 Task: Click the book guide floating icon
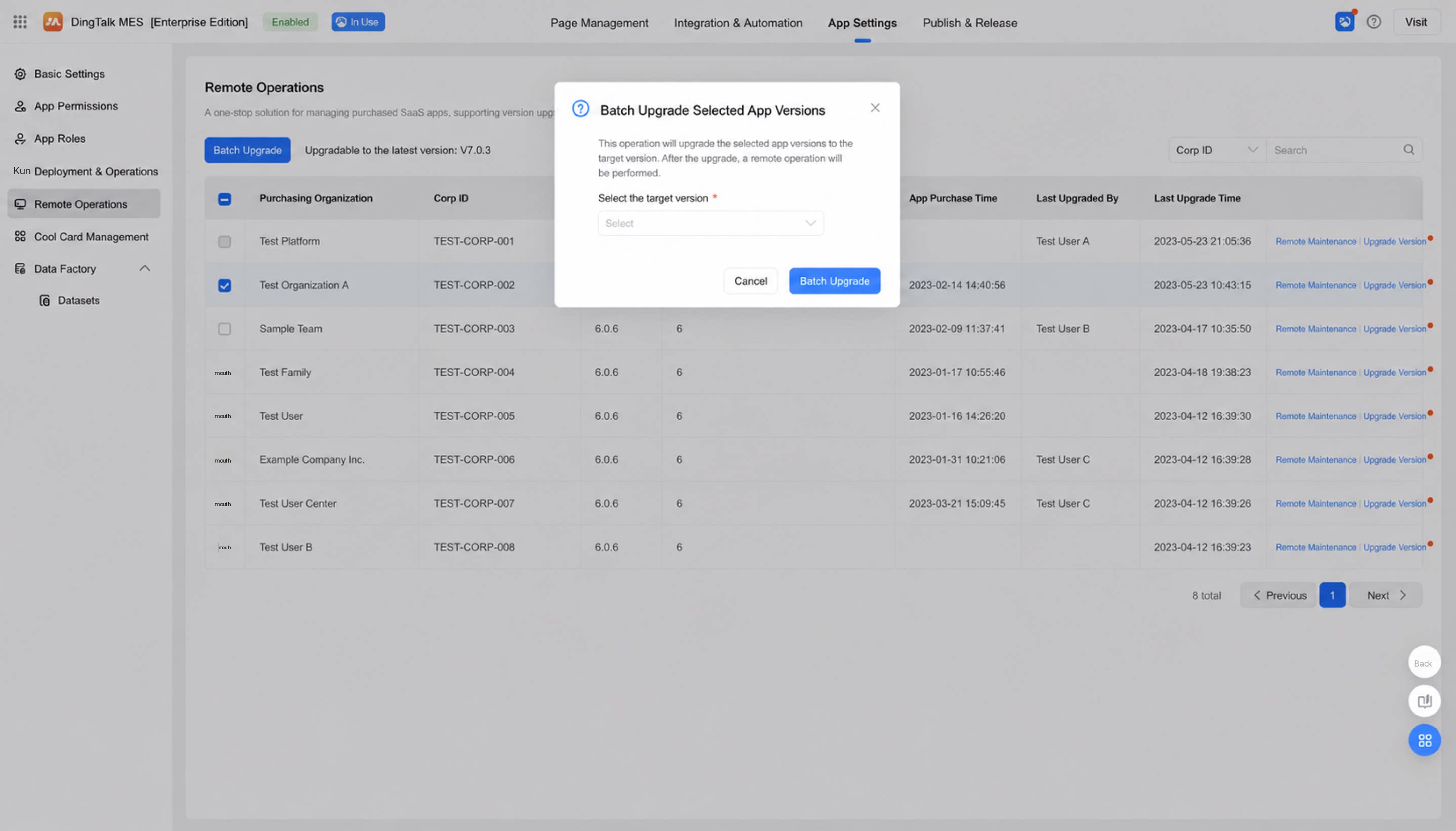tap(1424, 701)
